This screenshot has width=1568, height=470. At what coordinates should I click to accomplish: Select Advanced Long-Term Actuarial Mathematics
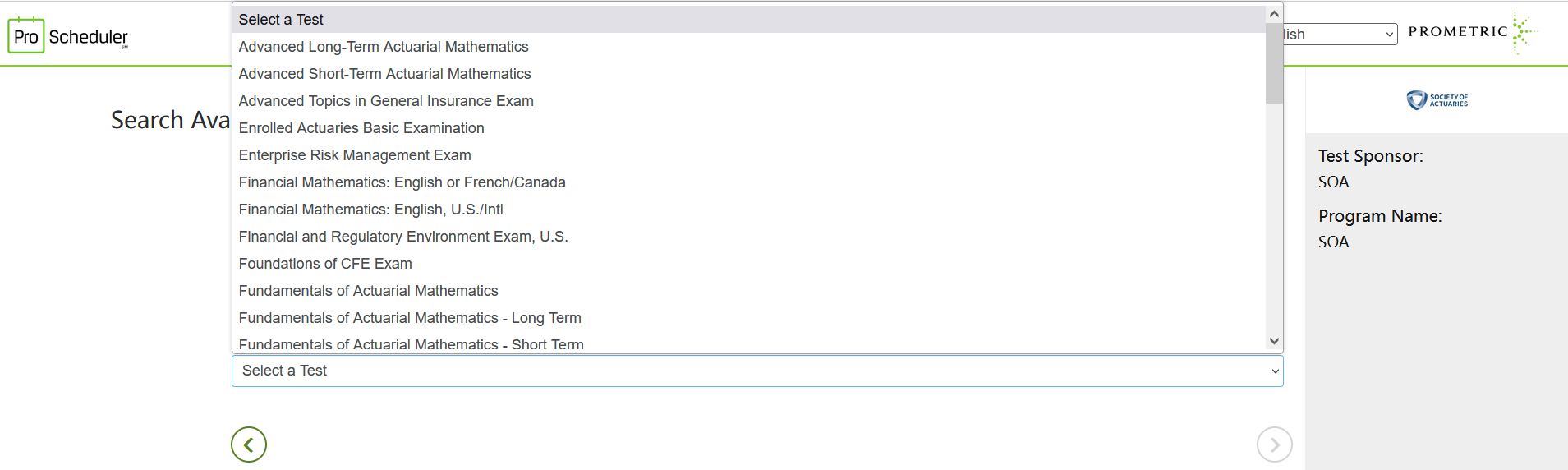(384, 47)
